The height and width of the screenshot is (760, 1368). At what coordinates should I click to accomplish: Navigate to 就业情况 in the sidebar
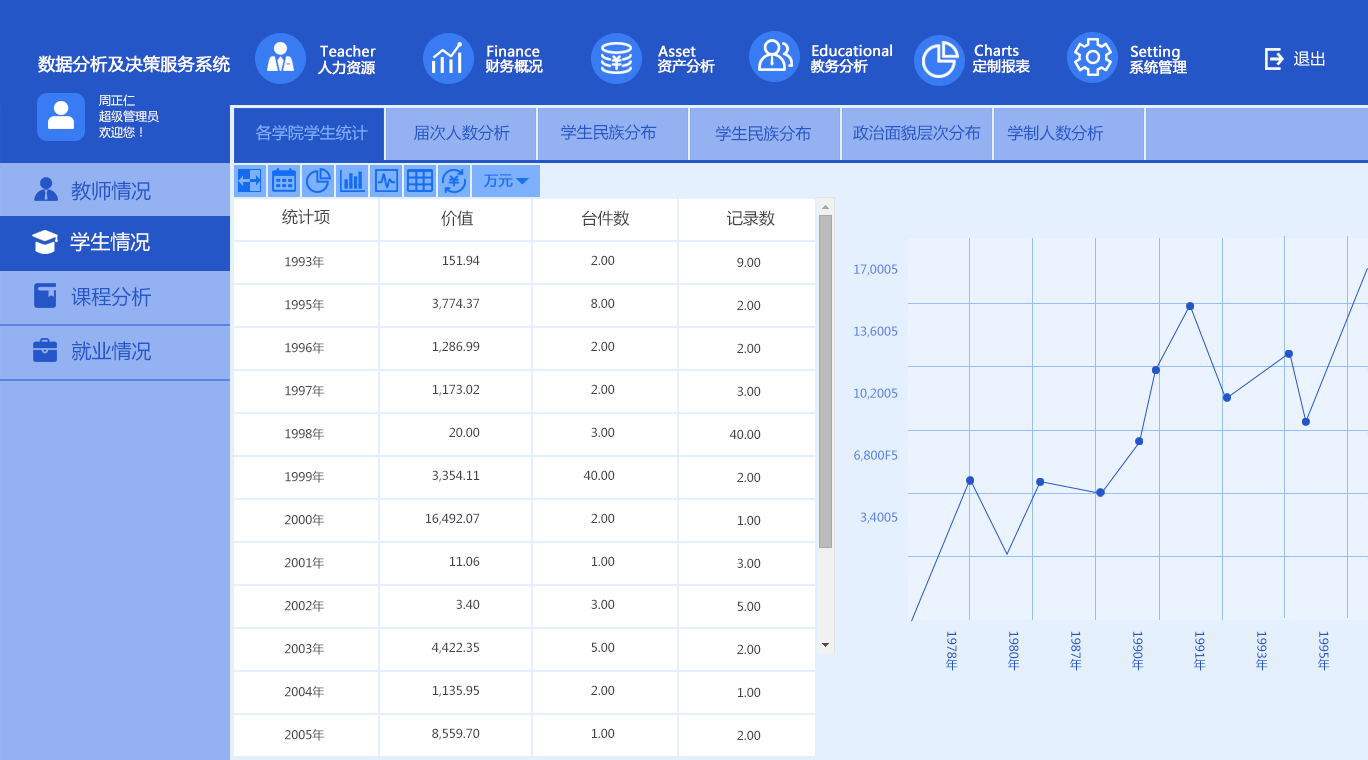point(110,352)
